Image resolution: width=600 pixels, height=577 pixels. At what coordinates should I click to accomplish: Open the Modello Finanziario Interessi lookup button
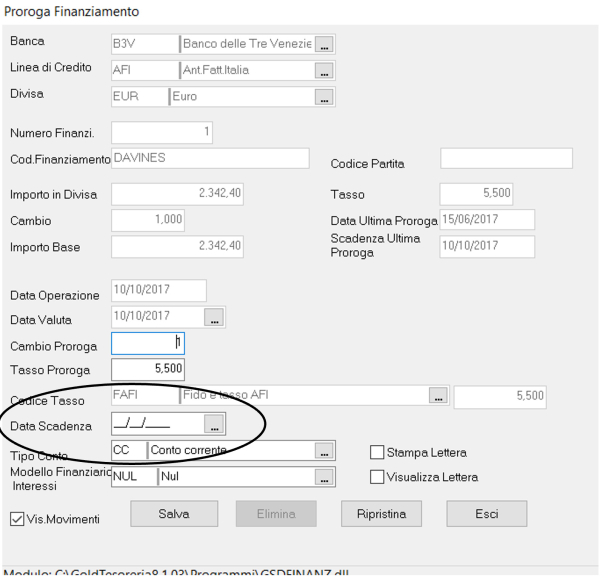point(323,477)
